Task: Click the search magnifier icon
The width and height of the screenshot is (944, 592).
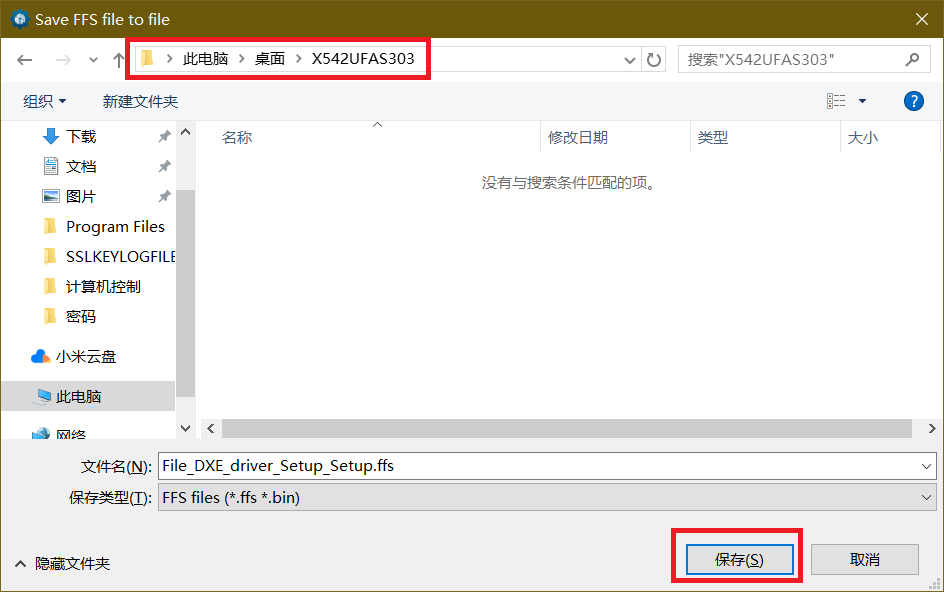Action: click(912, 60)
